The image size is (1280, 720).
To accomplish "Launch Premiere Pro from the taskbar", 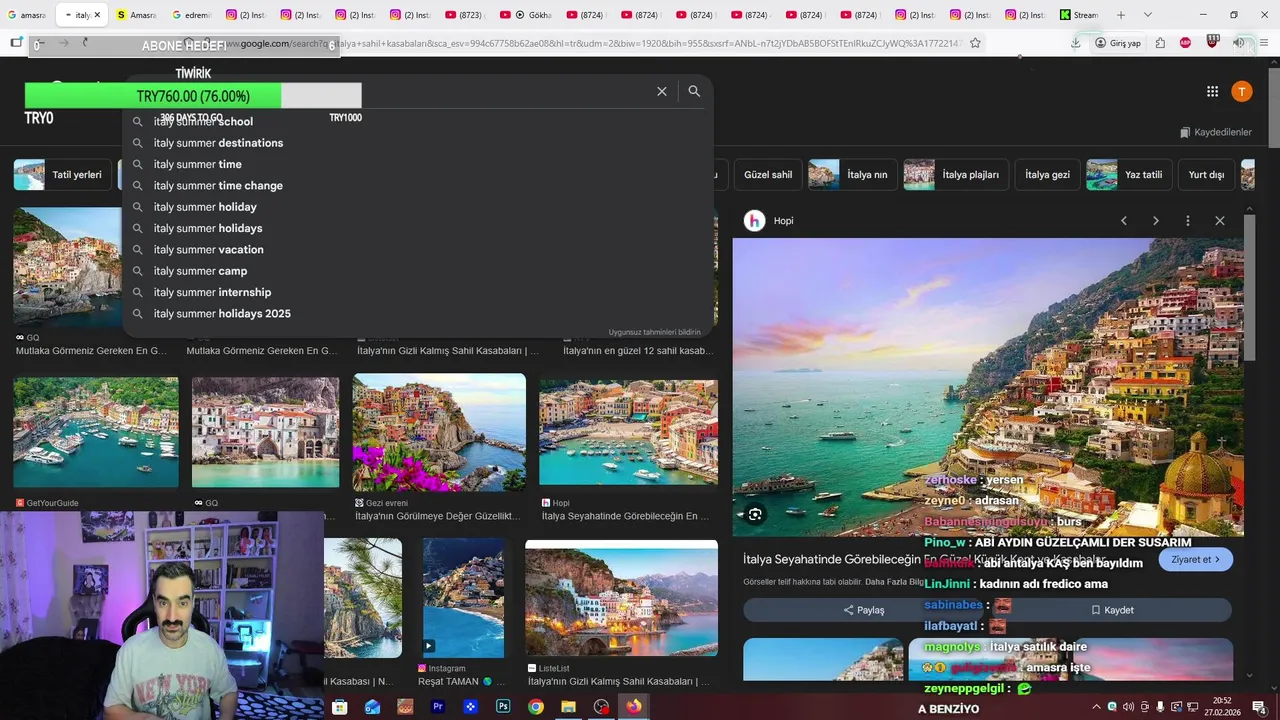I will 438,707.
